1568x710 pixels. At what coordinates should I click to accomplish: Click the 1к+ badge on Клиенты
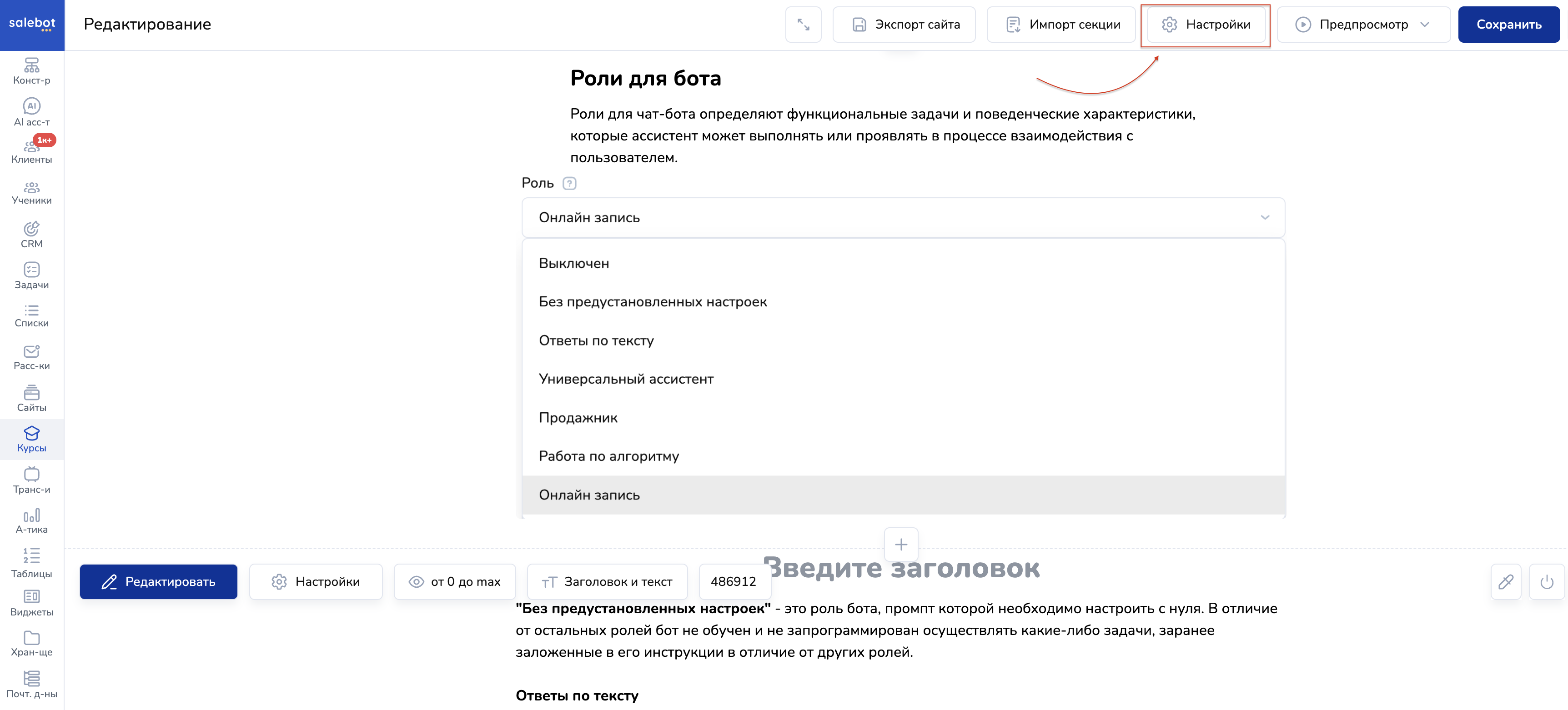(x=45, y=140)
